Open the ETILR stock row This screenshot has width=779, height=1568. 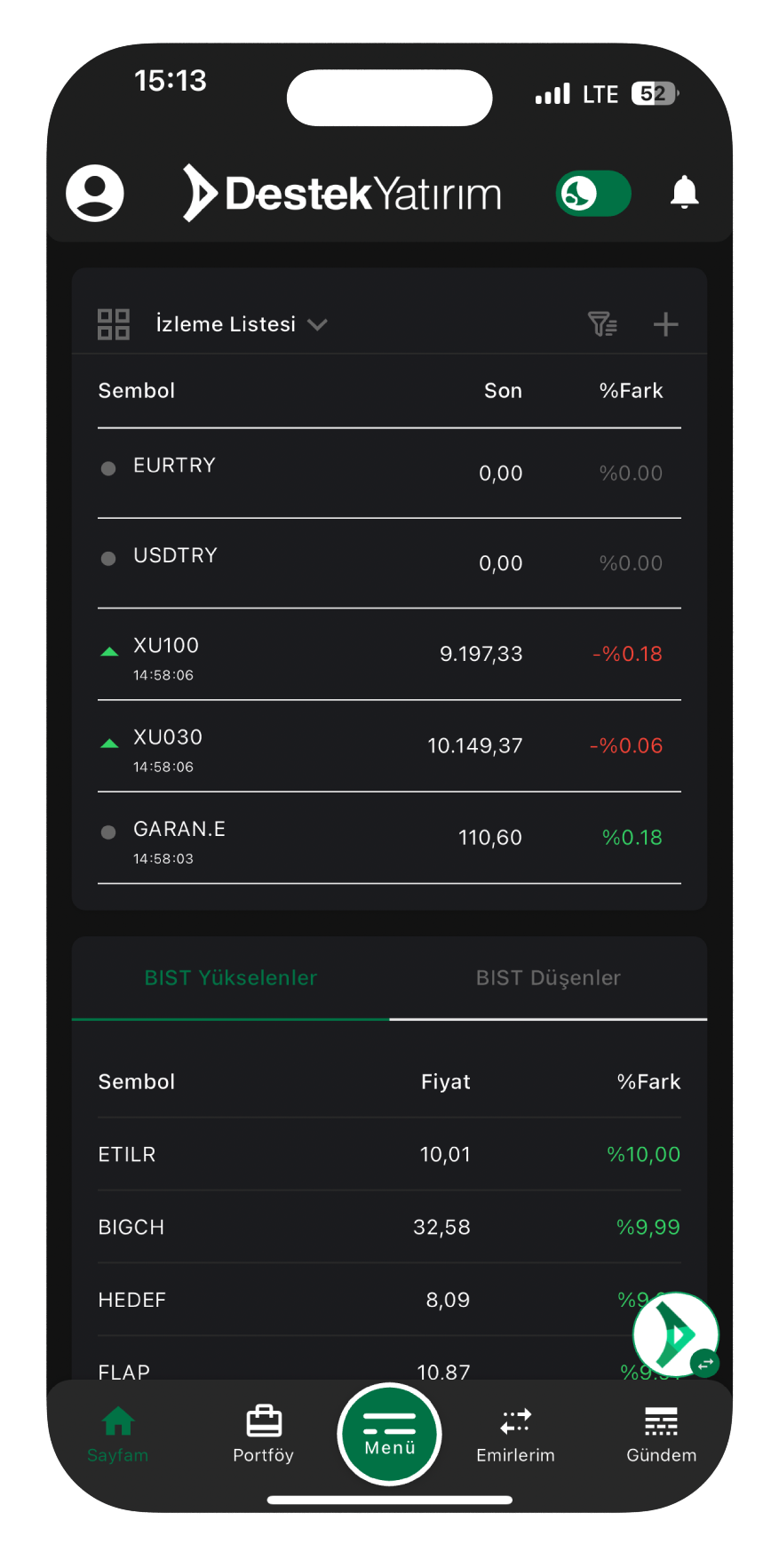point(389,1154)
